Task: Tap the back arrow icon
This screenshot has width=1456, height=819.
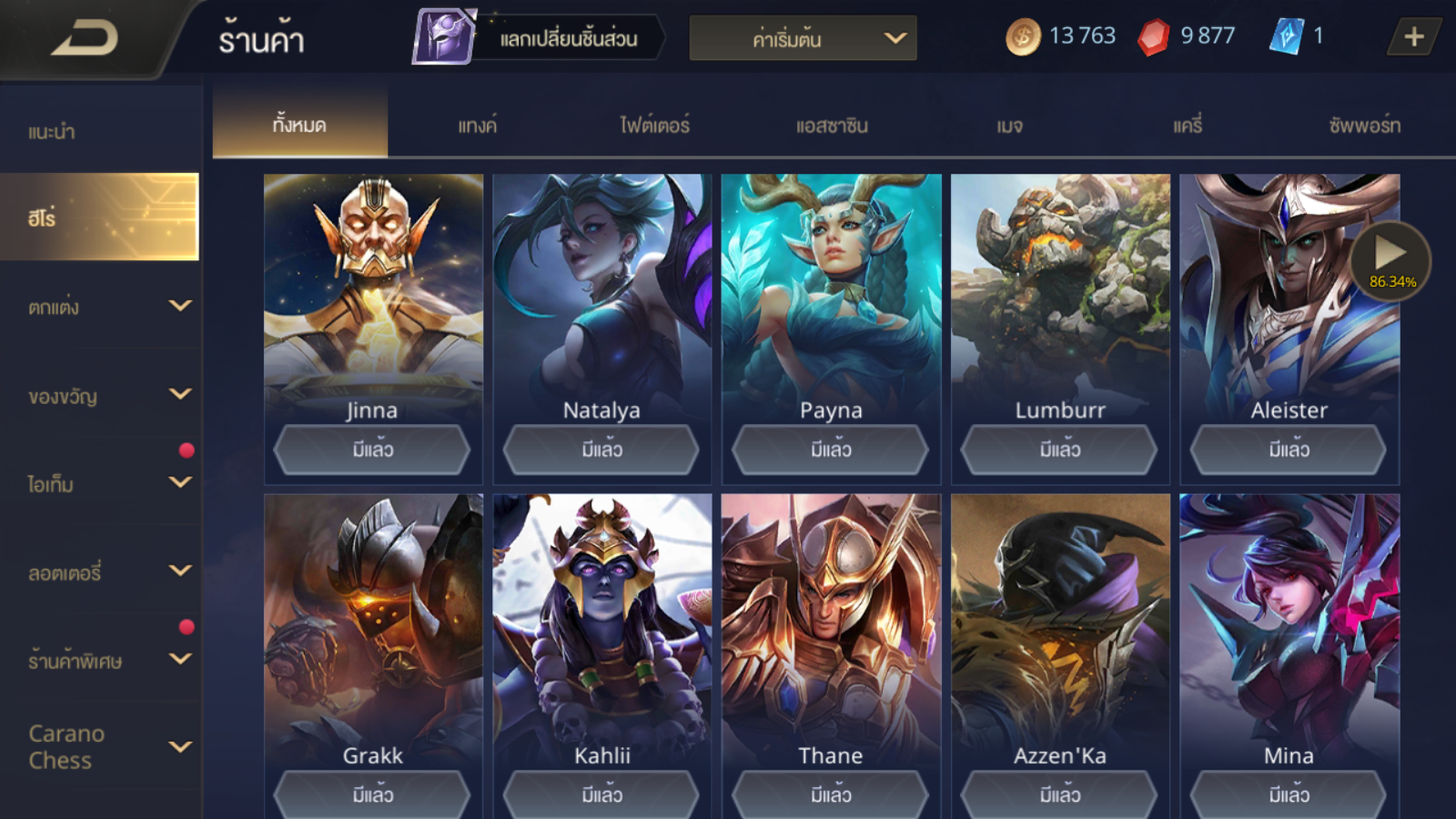Action: [x=84, y=38]
